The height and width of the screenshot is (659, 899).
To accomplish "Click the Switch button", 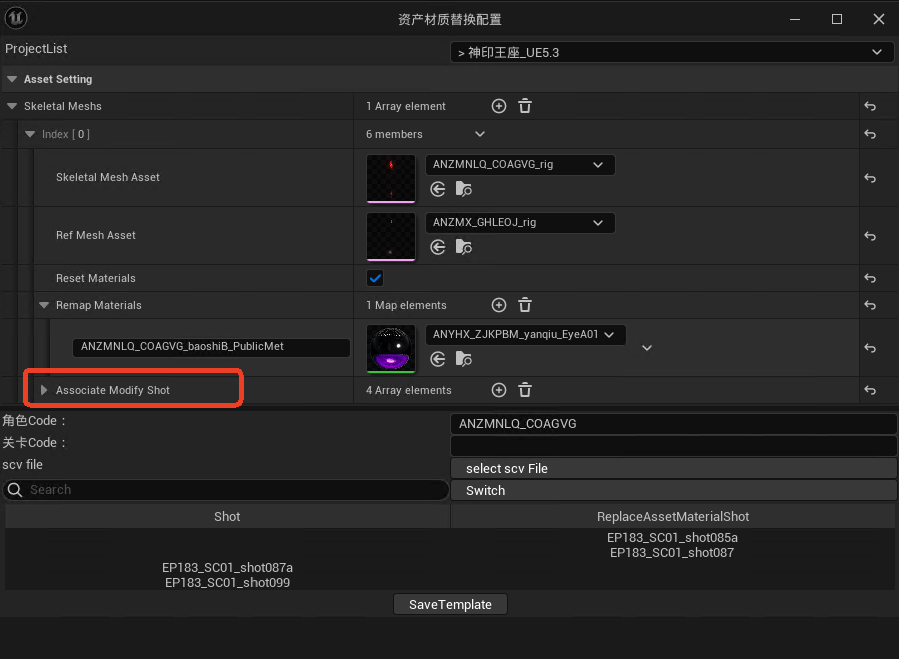I will click(x=674, y=490).
